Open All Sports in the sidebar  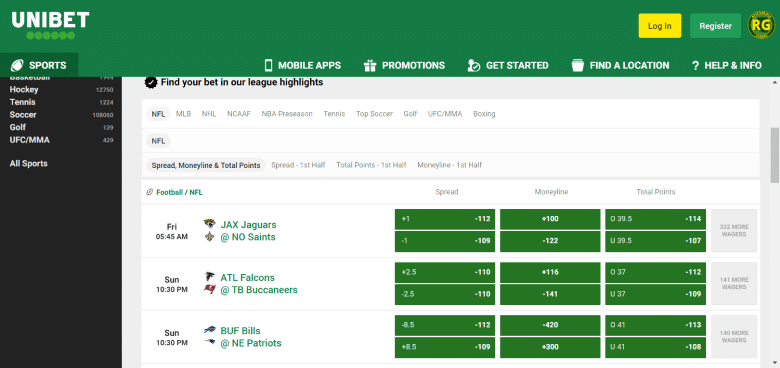[x=29, y=164]
